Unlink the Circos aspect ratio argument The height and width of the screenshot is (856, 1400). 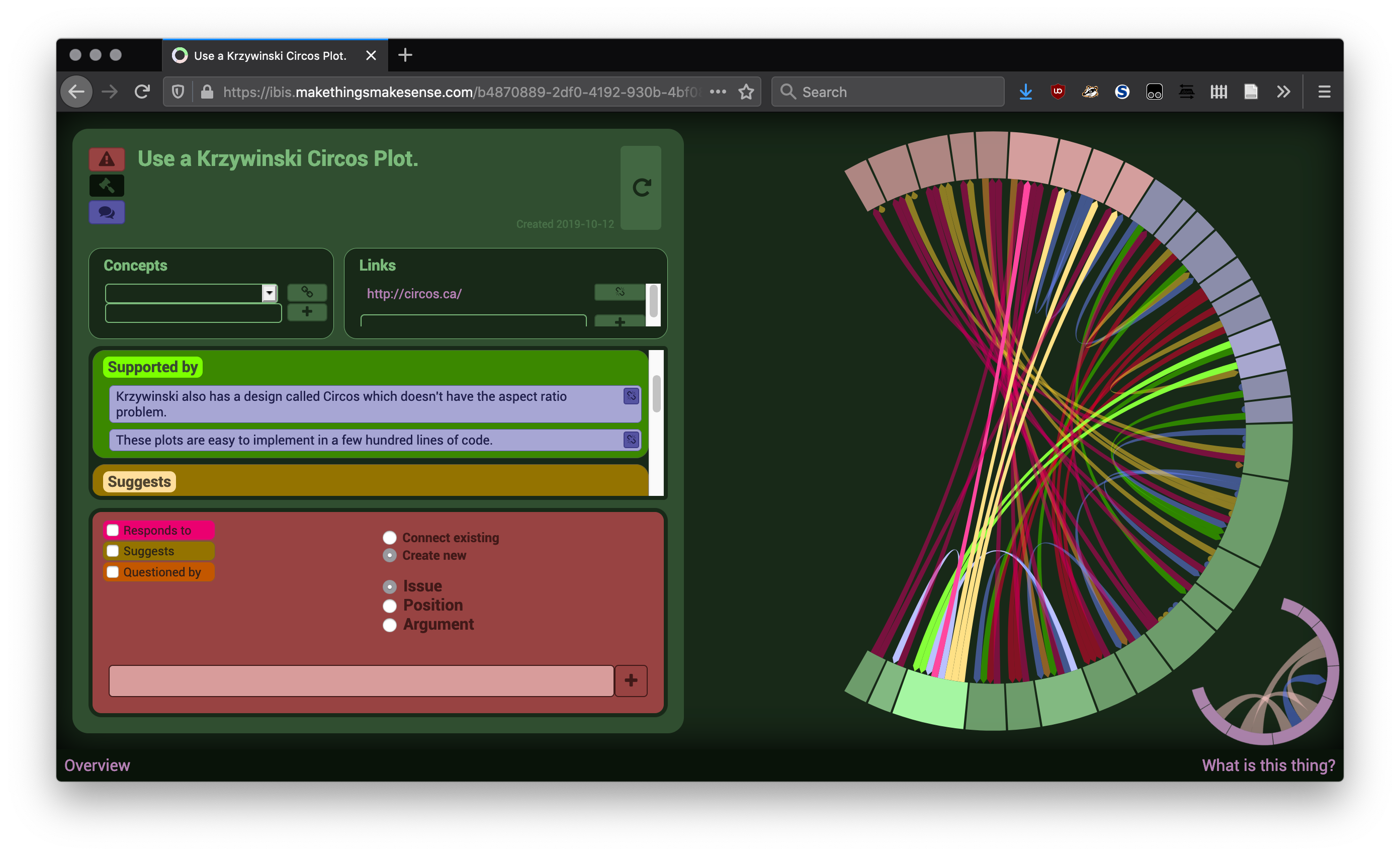[631, 396]
